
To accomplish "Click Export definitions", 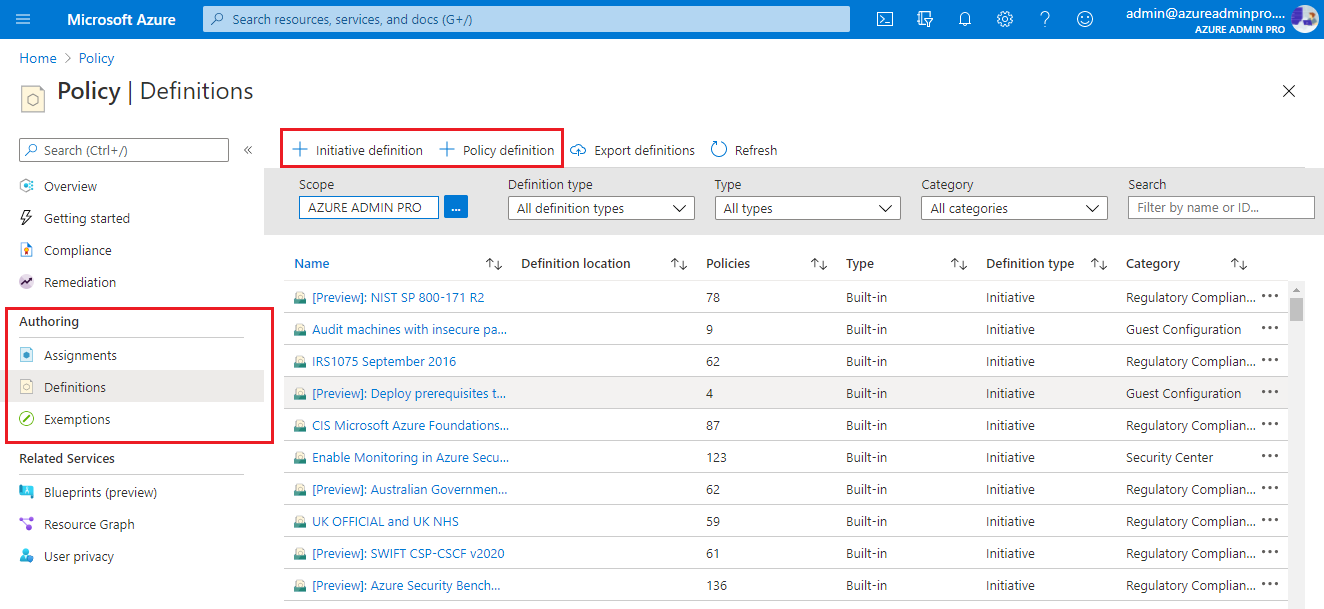I will (x=632, y=150).
